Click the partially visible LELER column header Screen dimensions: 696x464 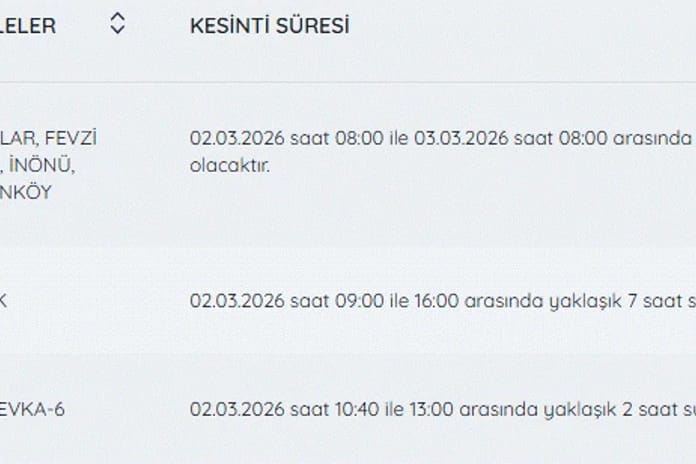click(28, 26)
